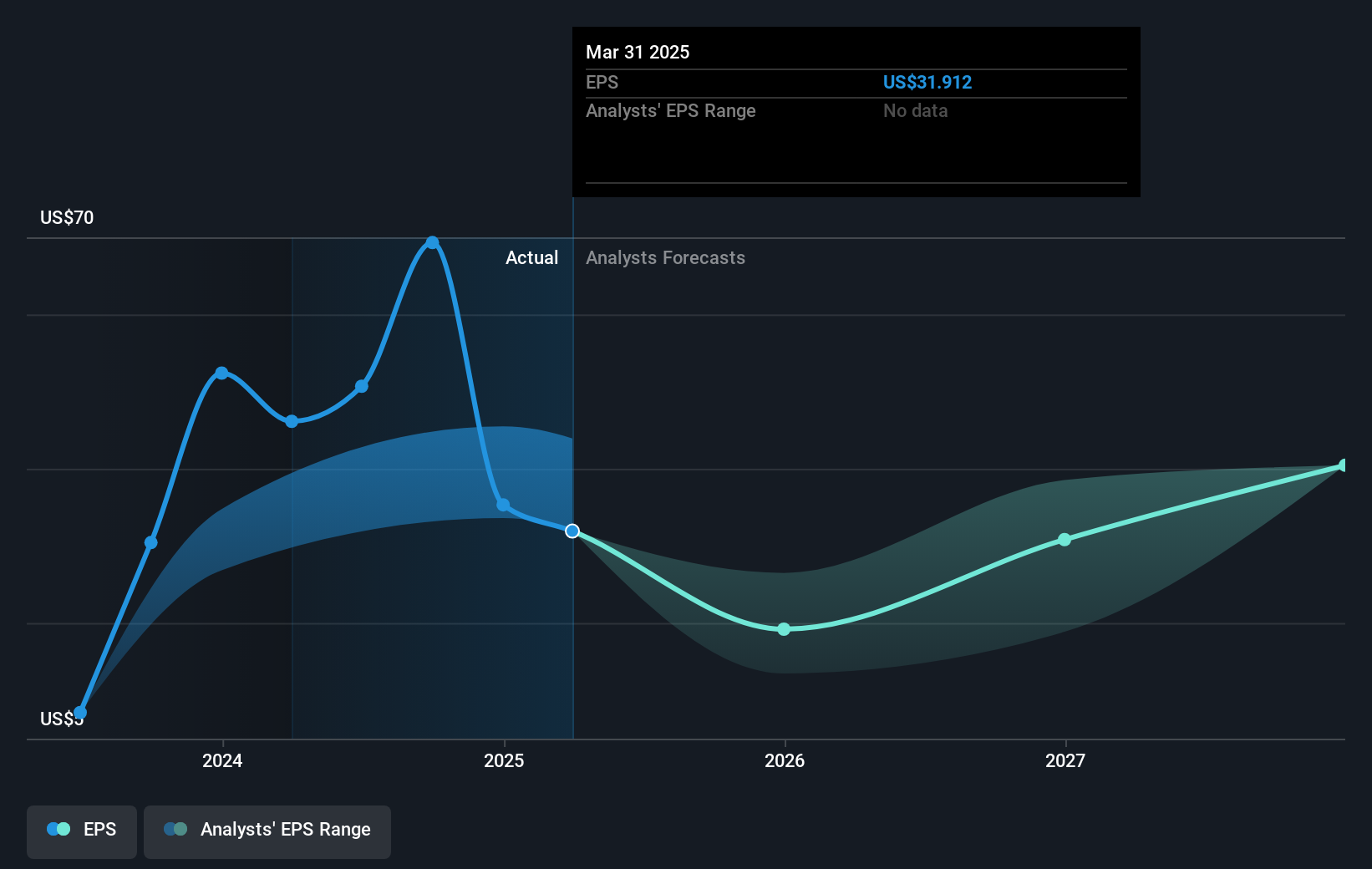
Task: Click the peak EPS data point near US$70
Action: pyautogui.click(x=432, y=243)
